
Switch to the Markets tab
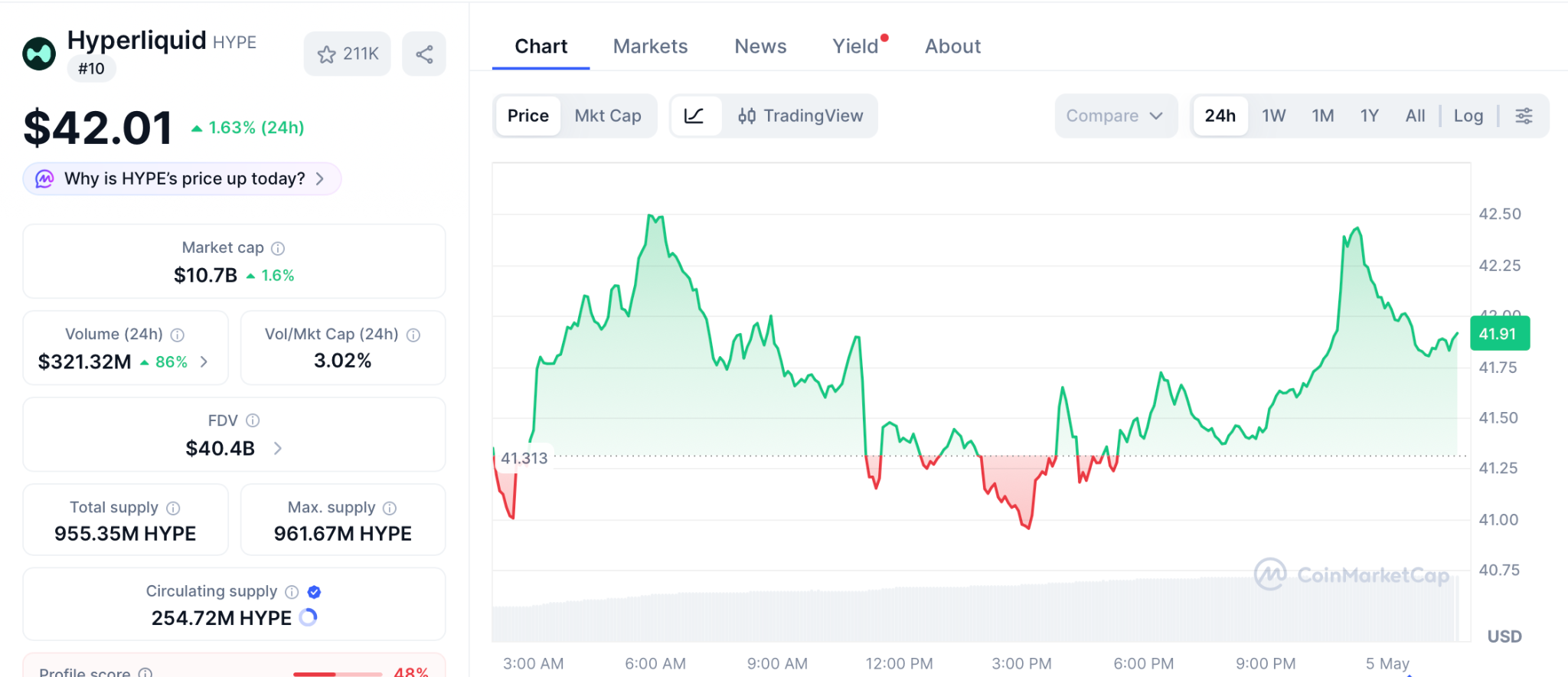pos(650,46)
